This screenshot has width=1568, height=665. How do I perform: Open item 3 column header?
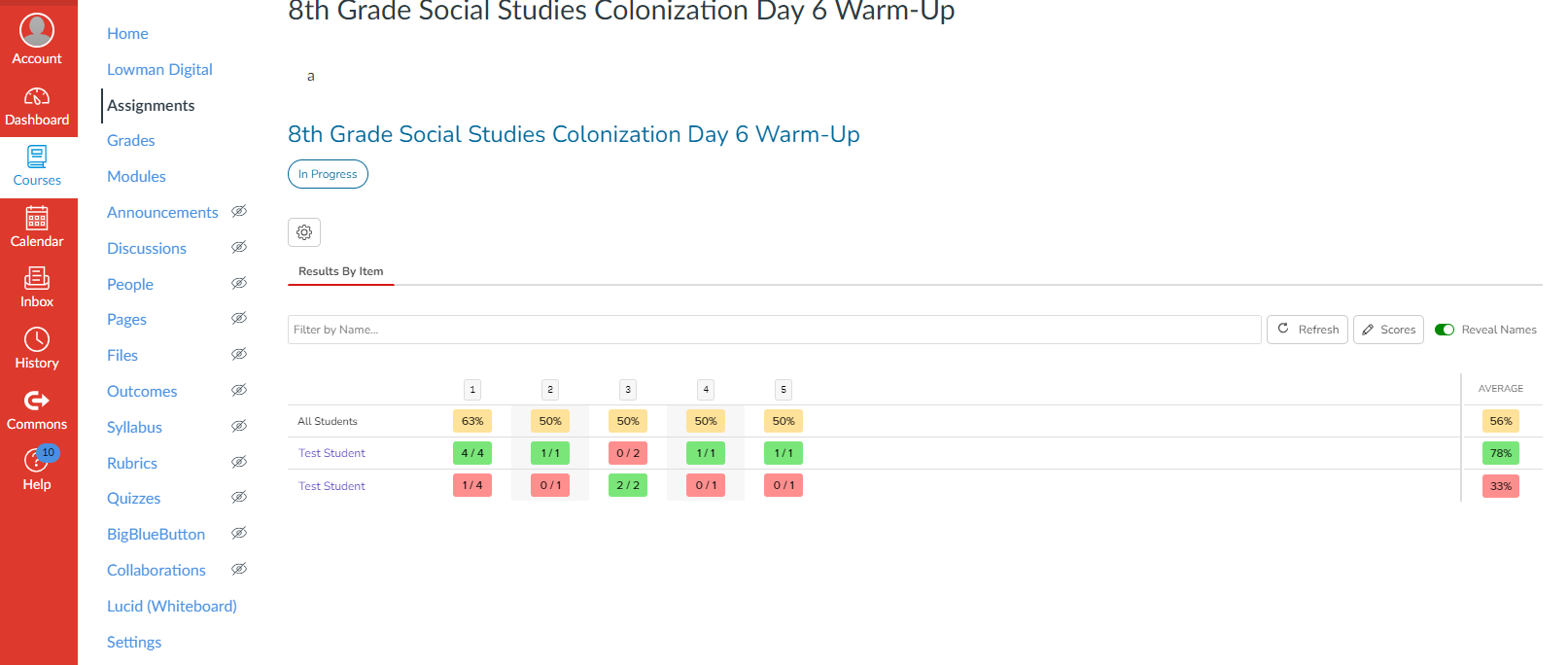(628, 389)
